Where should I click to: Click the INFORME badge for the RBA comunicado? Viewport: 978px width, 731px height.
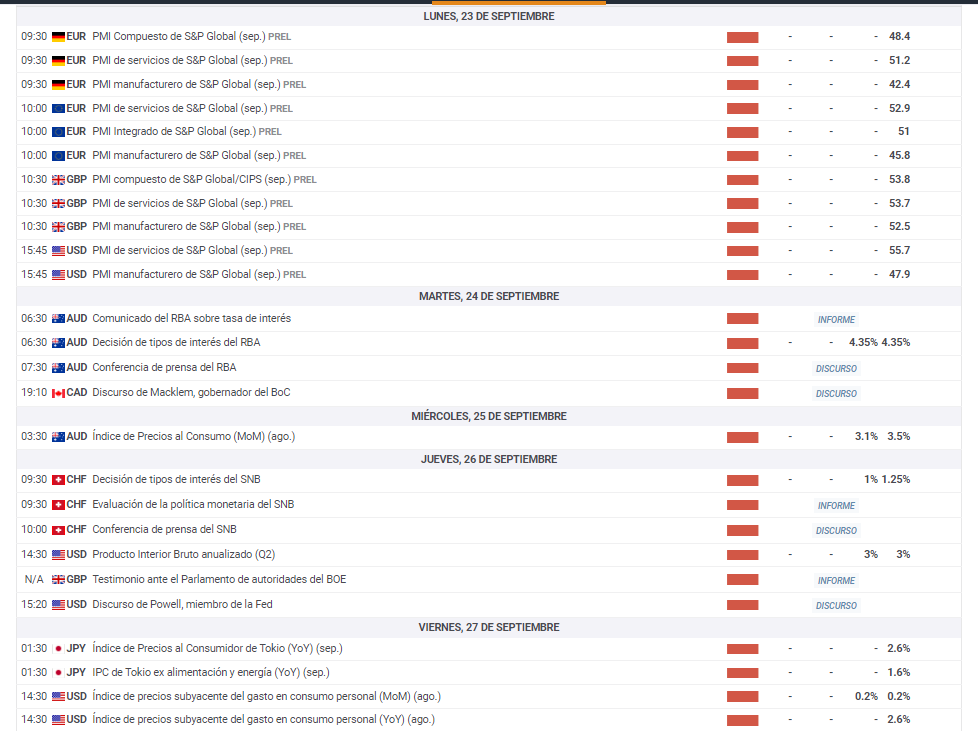tap(836, 320)
